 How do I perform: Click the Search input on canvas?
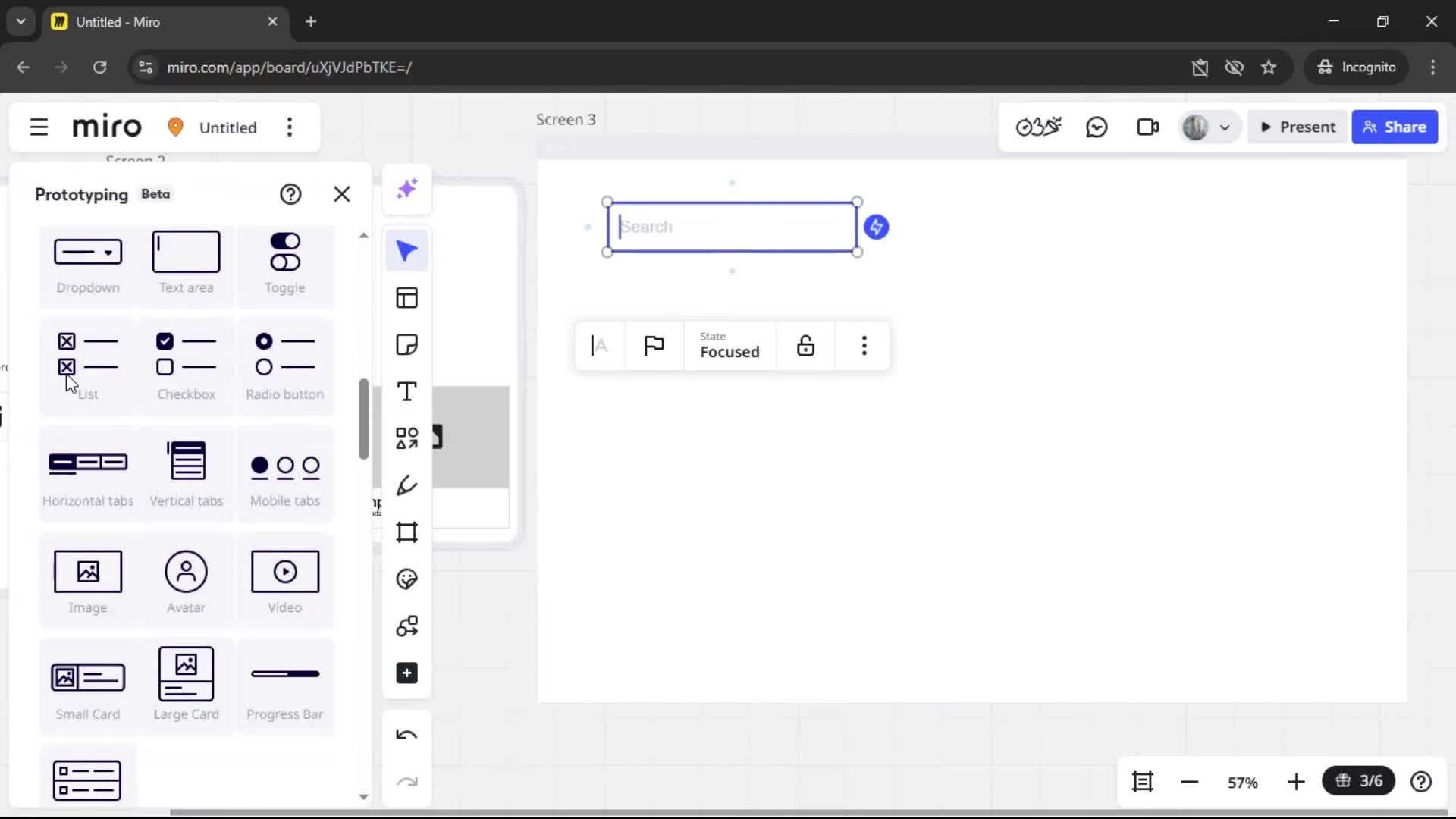point(732,227)
